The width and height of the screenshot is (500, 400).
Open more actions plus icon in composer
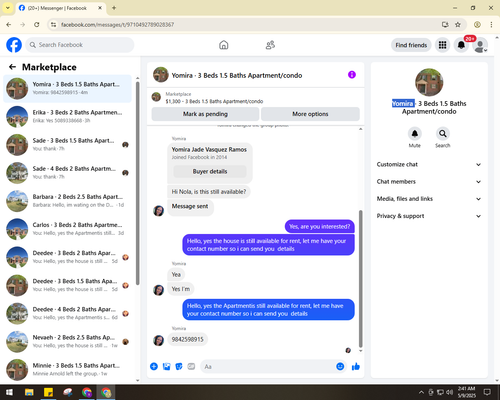point(154,366)
